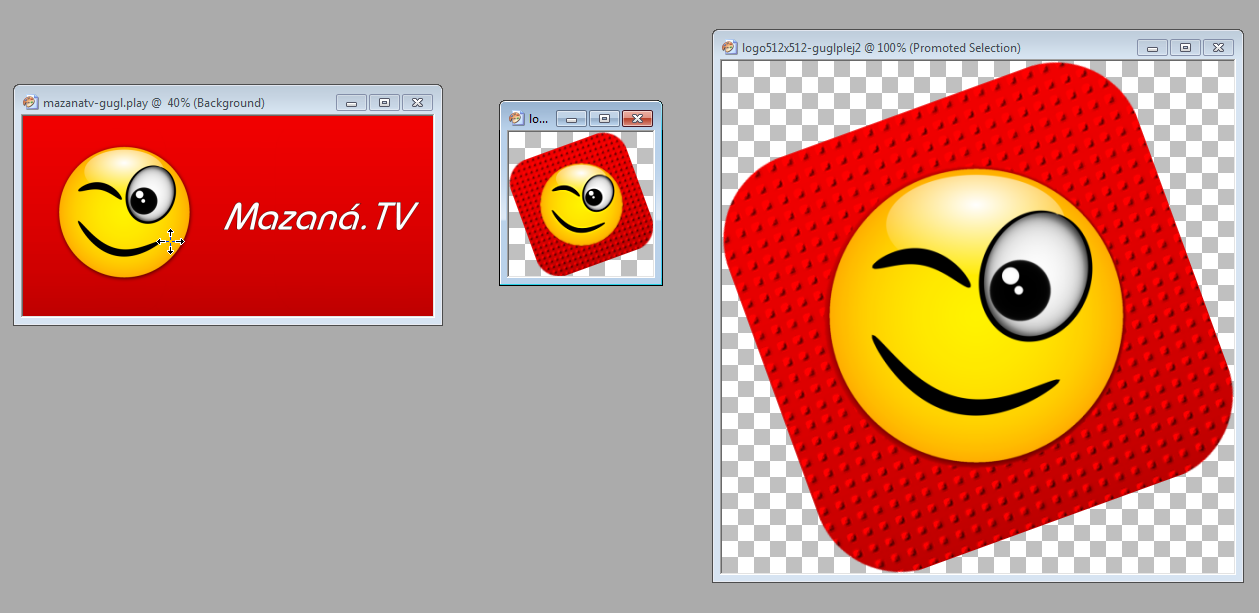The width and height of the screenshot is (1259, 613).
Task: Click the app icon in mazanatv-gugl.play title bar
Action: tap(30, 102)
